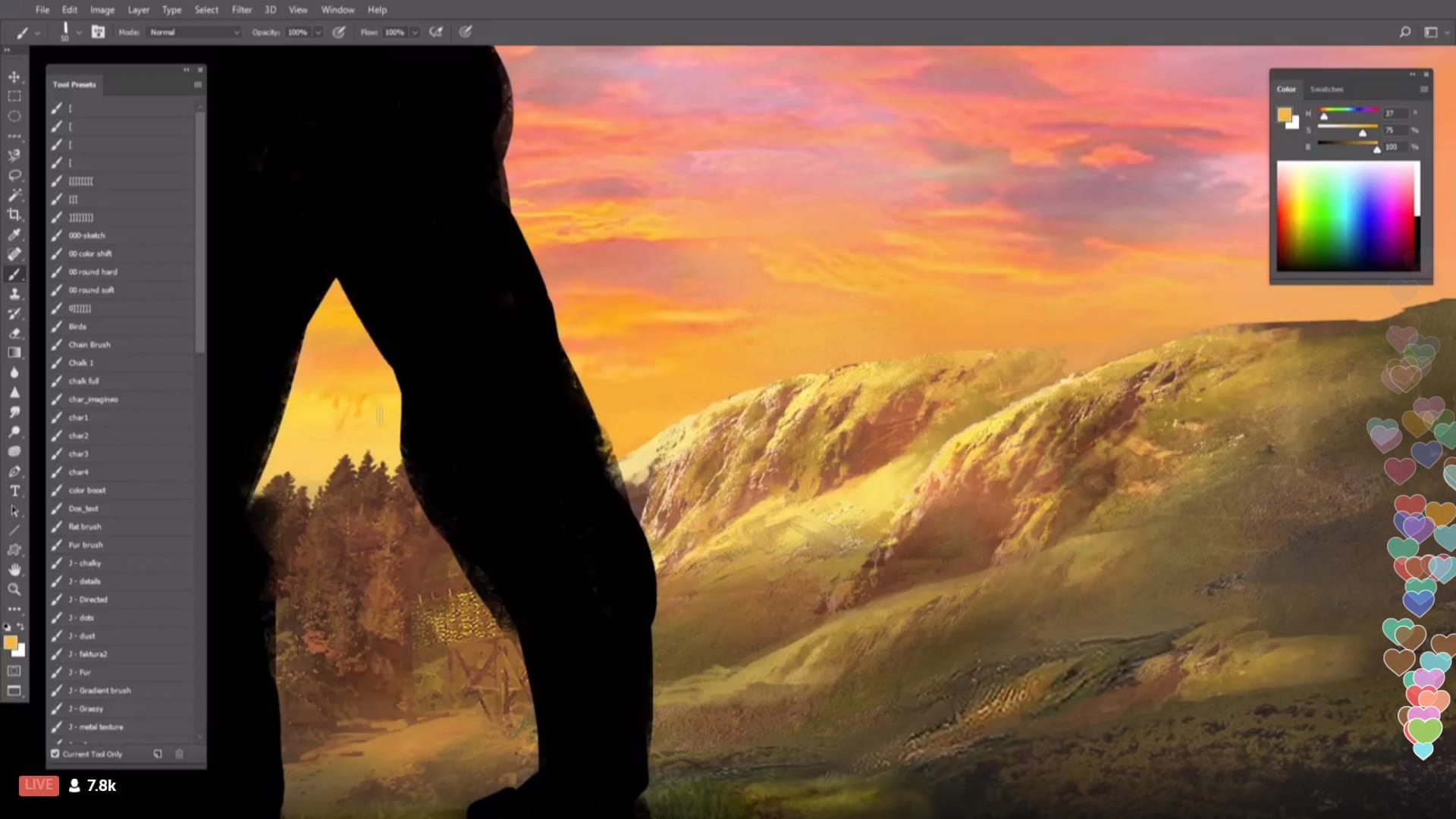Open the brush preset picker arrow
Screen dimensions: 1456x819
[79, 33]
